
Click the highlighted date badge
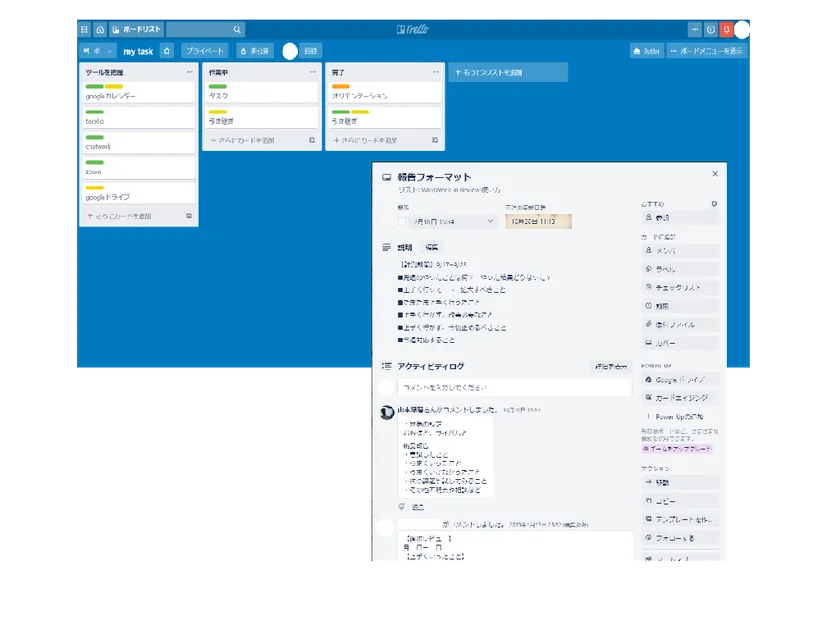[538, 221]
